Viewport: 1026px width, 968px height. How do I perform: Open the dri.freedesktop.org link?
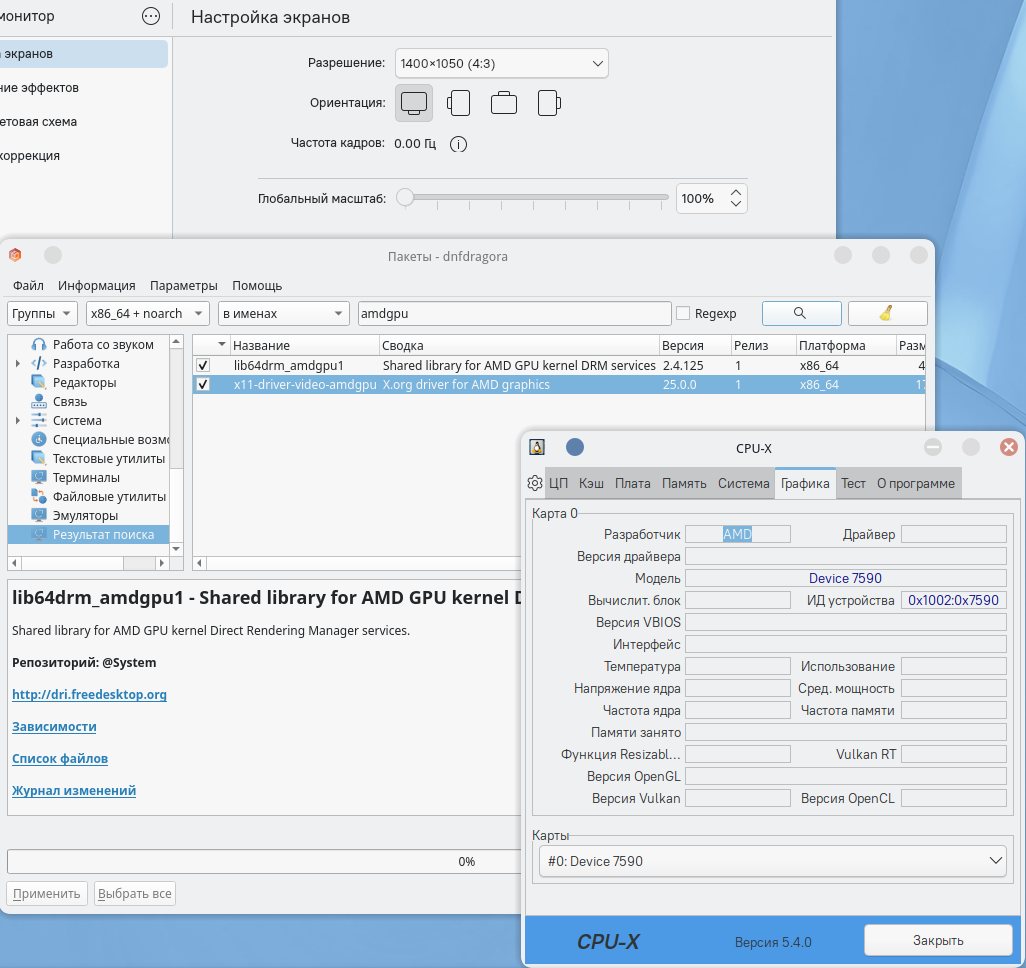[89, 694]
